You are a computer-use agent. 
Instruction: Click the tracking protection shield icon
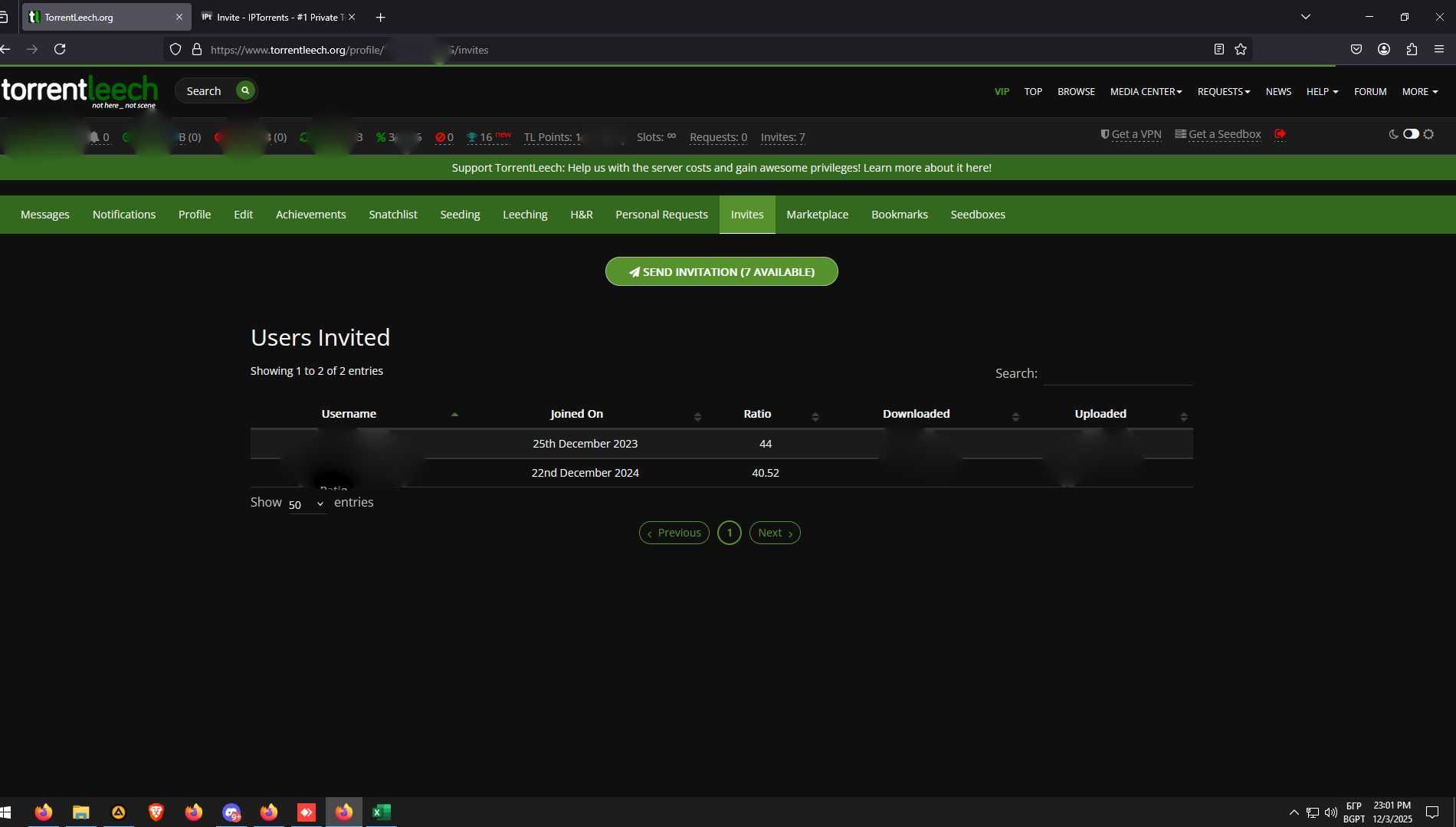175,49
